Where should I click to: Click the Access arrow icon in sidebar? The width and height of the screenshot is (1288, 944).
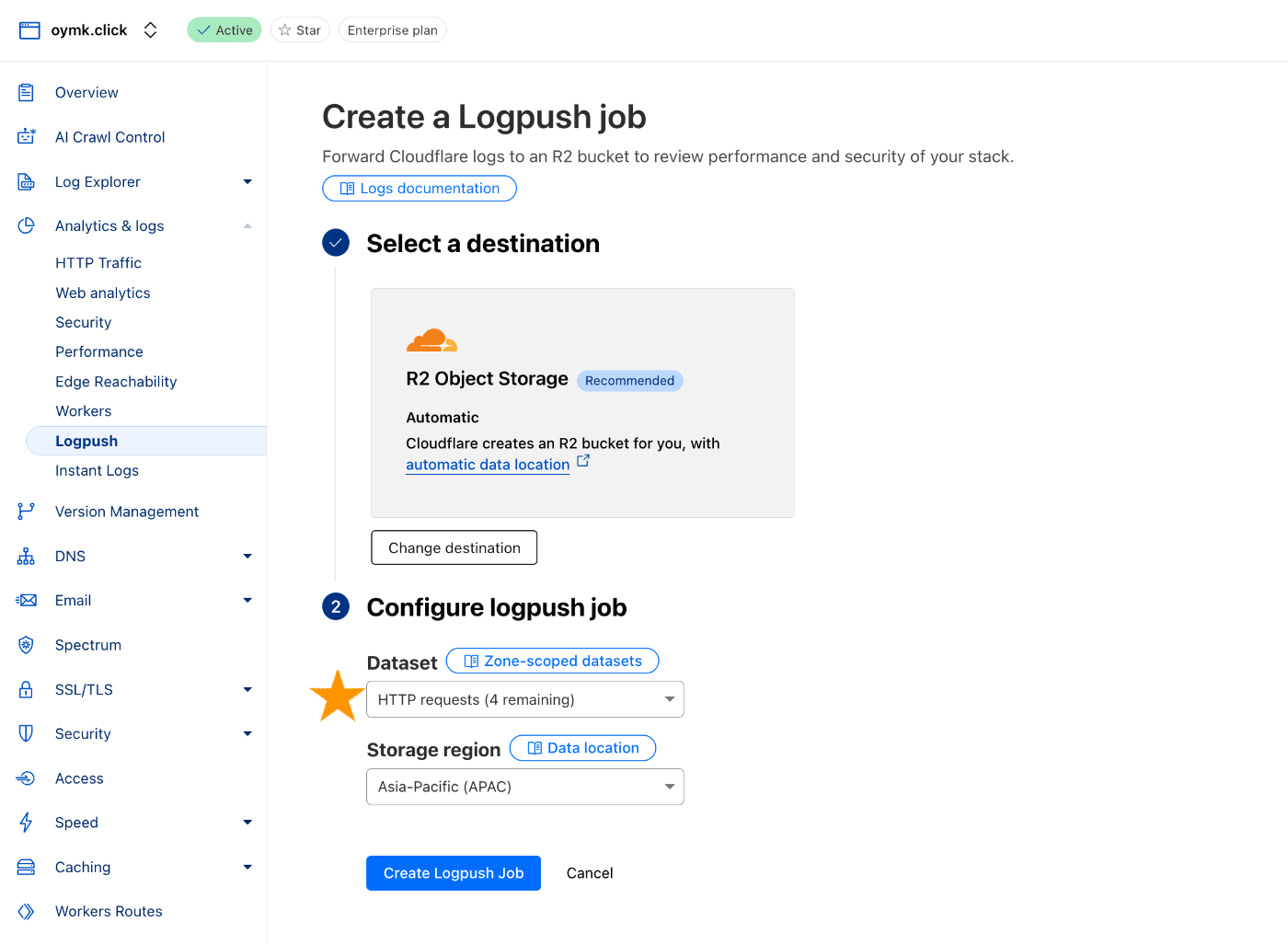pos(26,778)
